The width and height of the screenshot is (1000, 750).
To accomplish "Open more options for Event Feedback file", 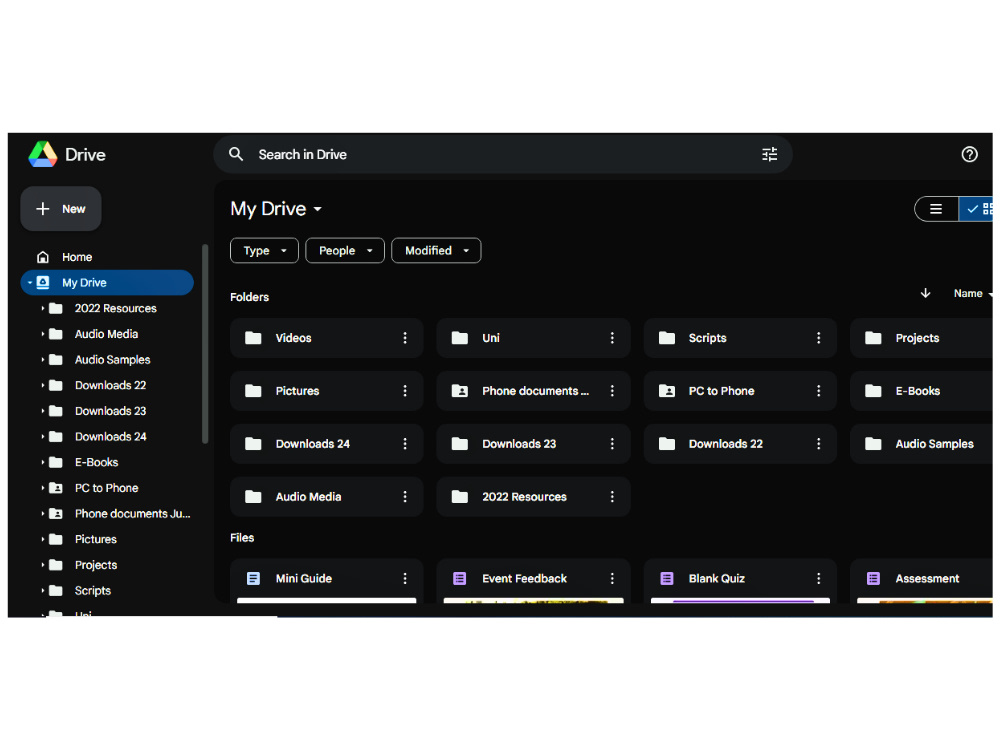I will click(x=612, y=578).
